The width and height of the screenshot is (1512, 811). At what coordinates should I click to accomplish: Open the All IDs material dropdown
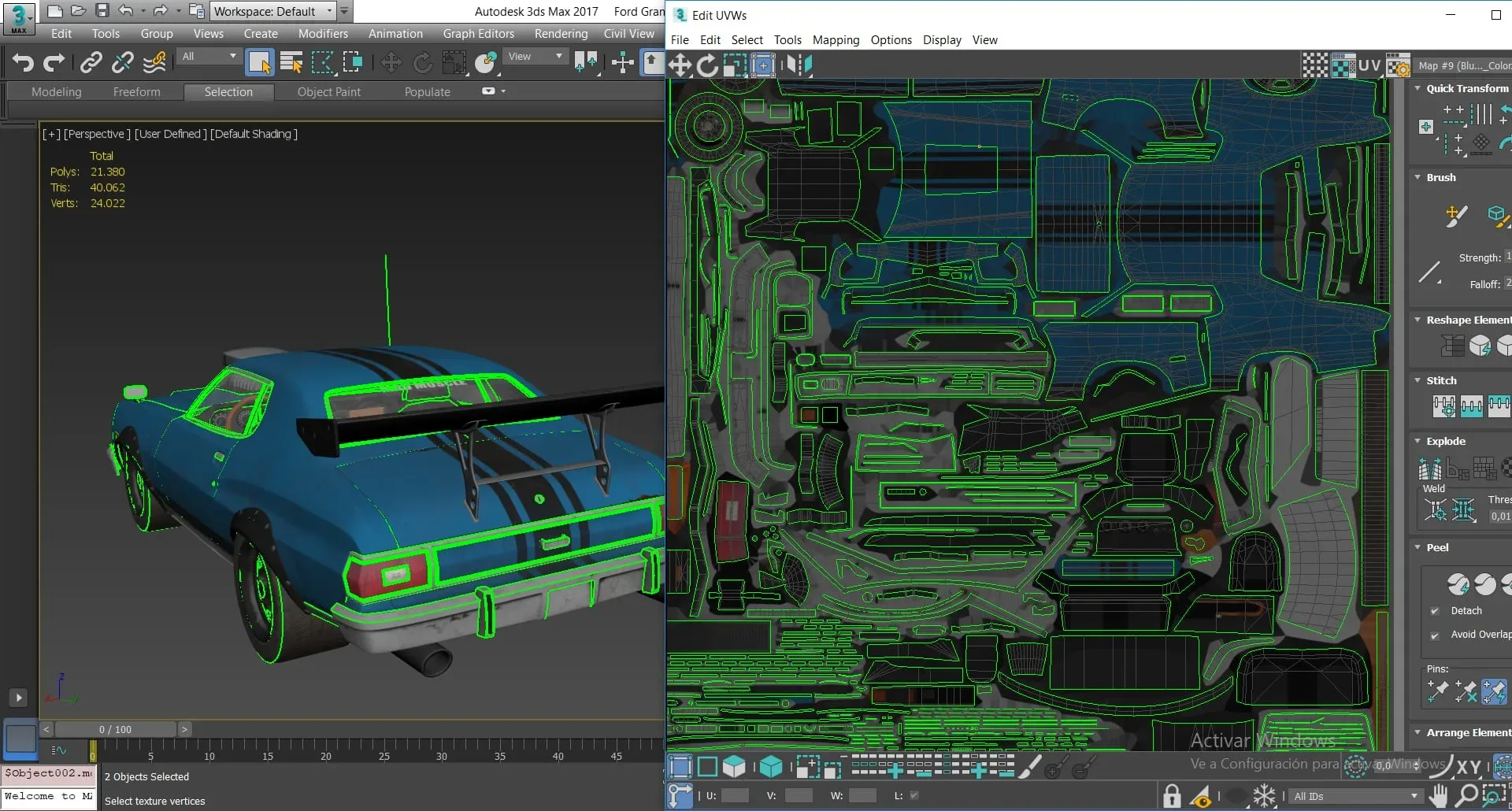pyautogui.click(x=1356, y=796)
